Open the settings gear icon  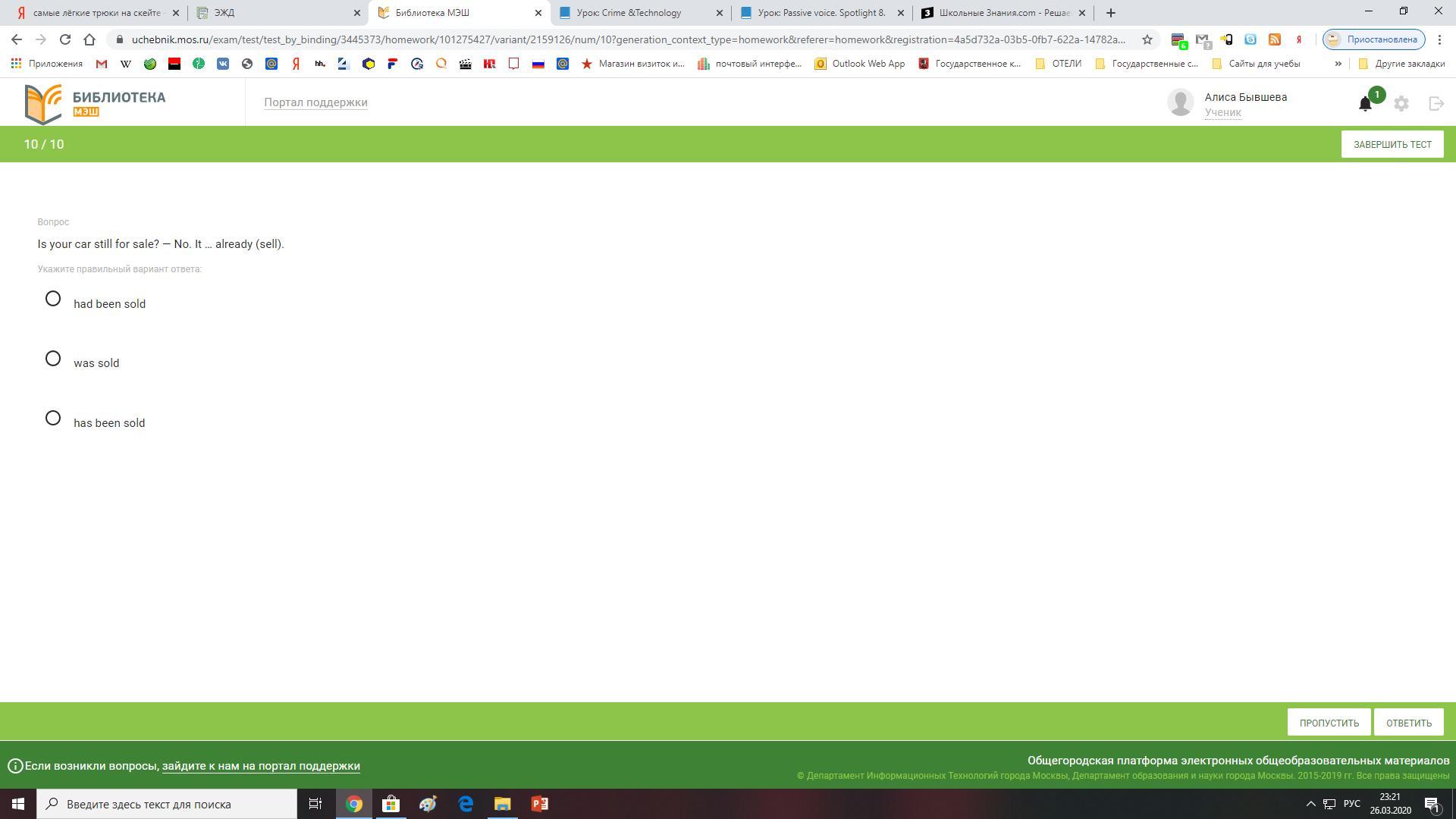[x=1401, y=104]
